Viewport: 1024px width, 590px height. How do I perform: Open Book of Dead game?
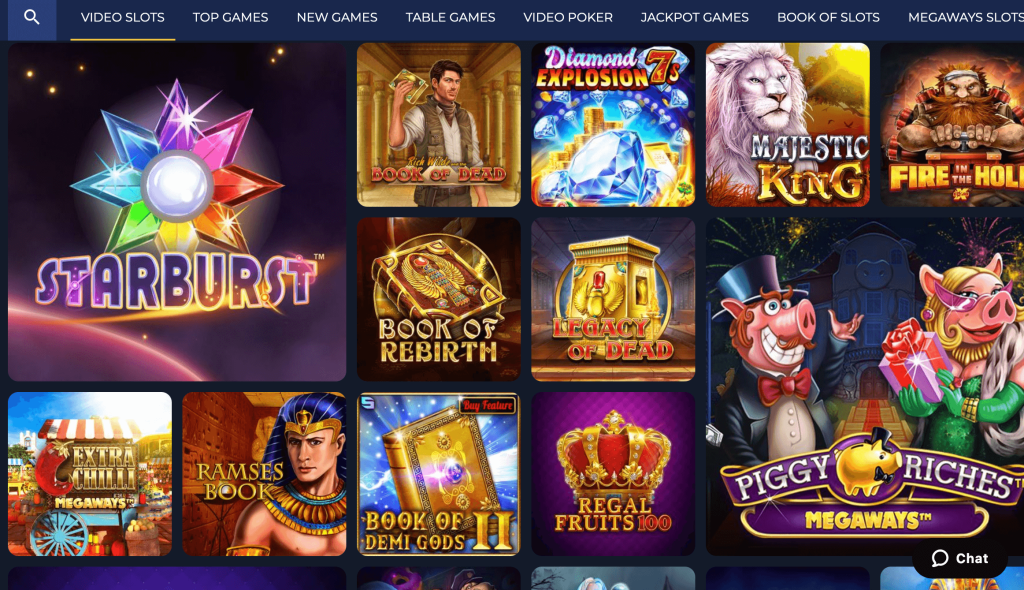(x=439, y=125)
